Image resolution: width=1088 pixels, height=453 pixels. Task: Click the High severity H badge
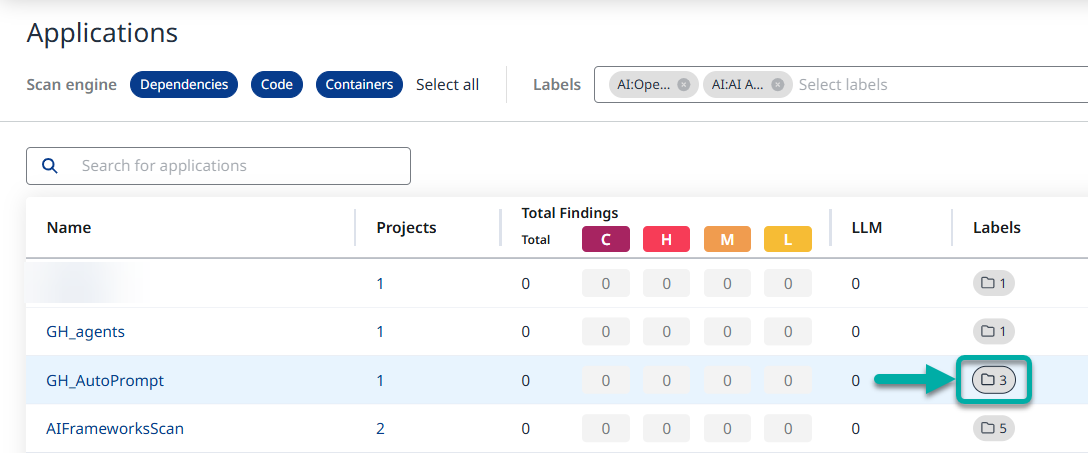(x=666, y=239)
